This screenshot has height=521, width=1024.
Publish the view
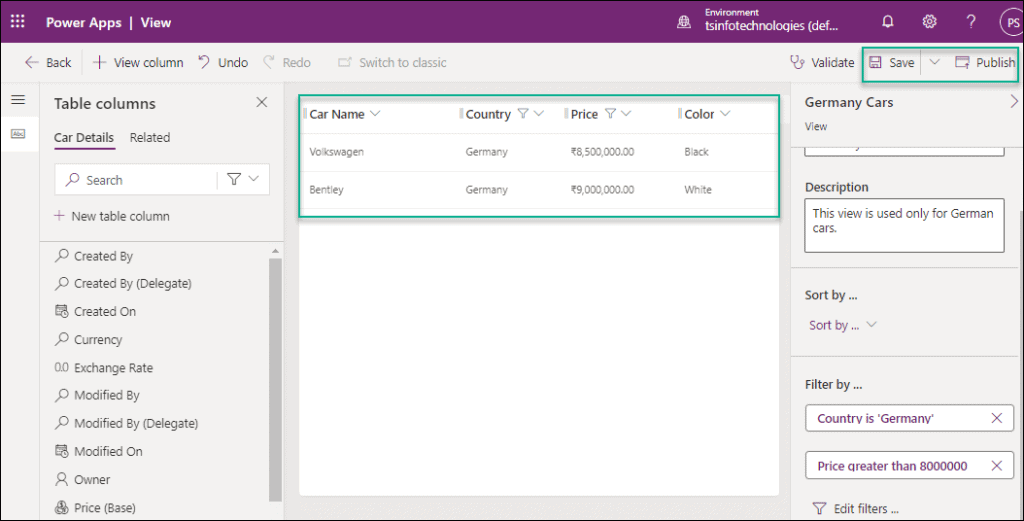(x=985, y=63)
